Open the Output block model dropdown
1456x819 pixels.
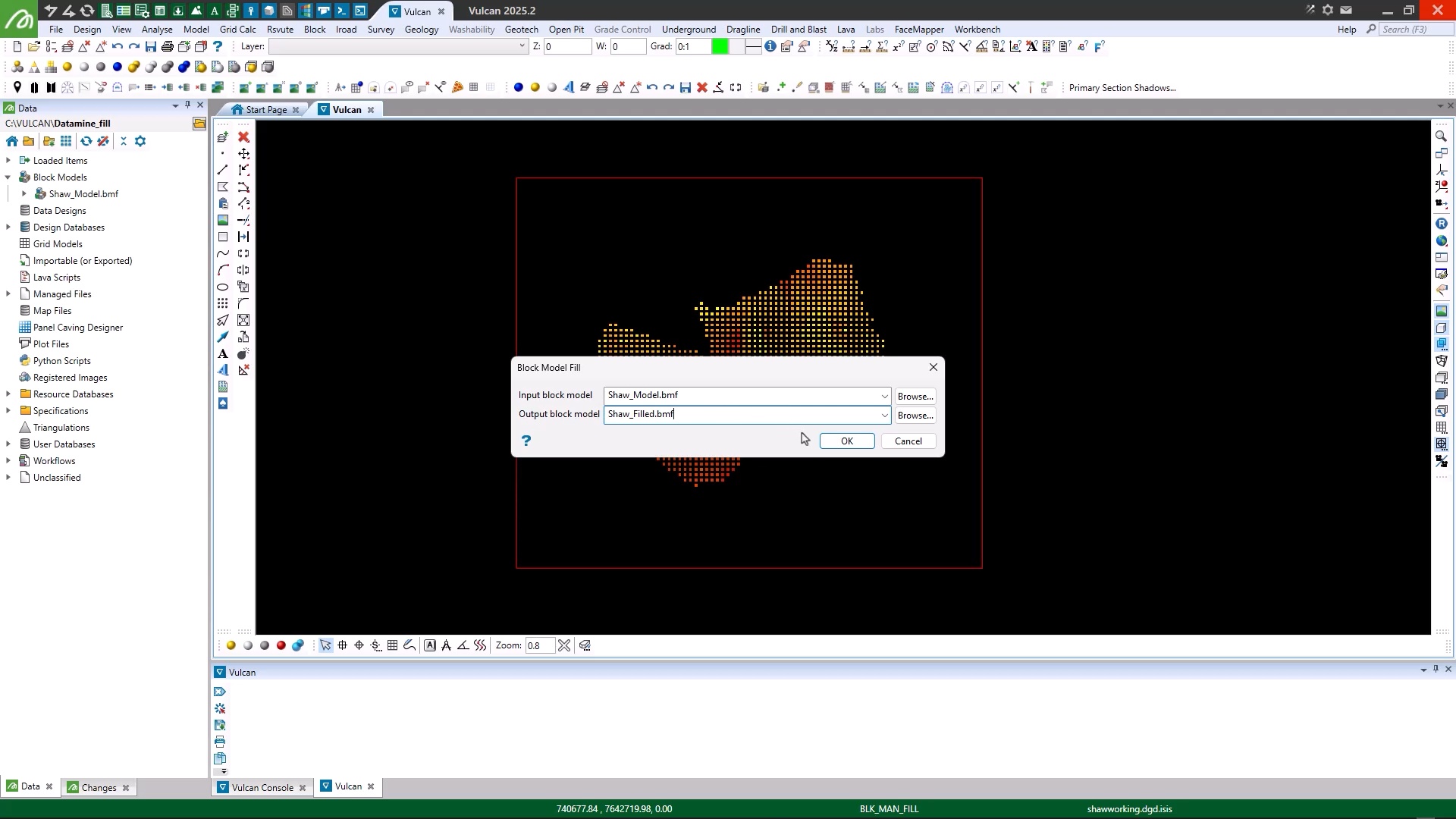pos(884,415)
